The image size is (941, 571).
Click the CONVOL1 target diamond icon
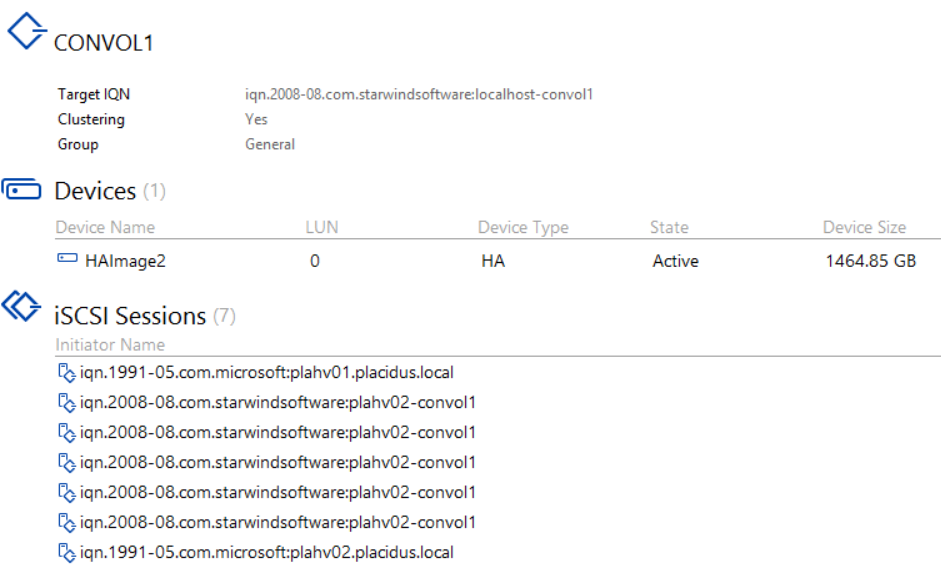pyautogui.click(x=26, y=31)
